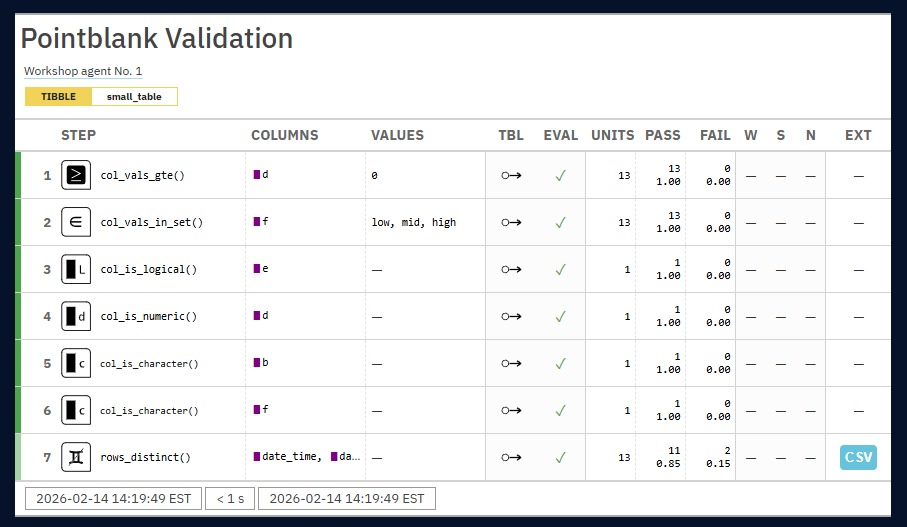Click the step 5 col_is_character icon
Screen dimensions: 907x527
coord(76,363)
